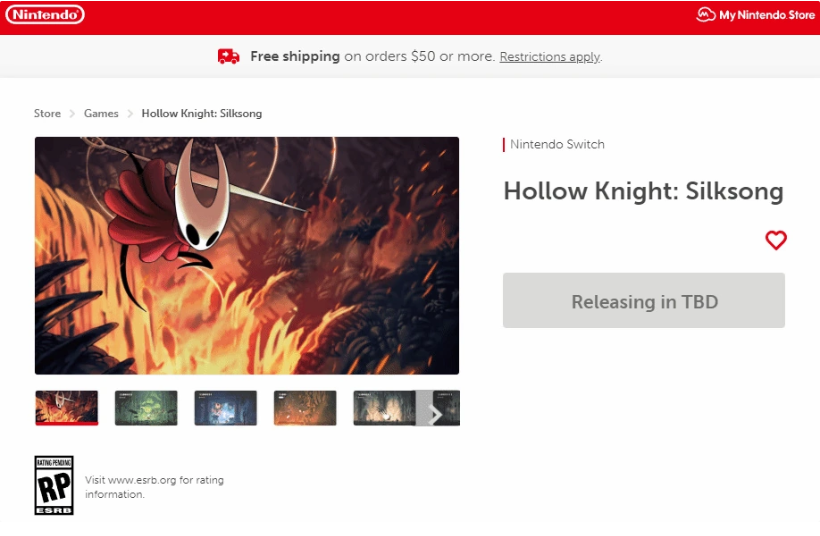Go to Store breadcrumb
This screenshot has width=820, height=536.
click(47, 113)
